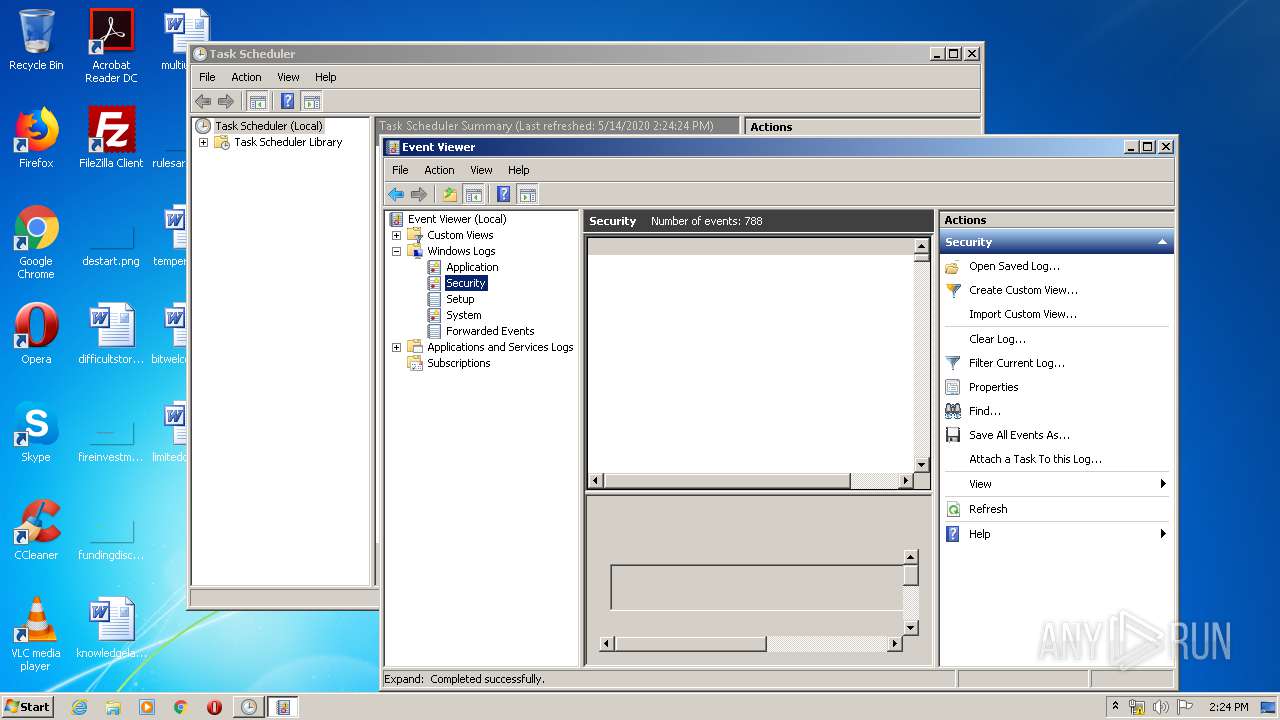Click Open Saved Log action

point(1014,266)
